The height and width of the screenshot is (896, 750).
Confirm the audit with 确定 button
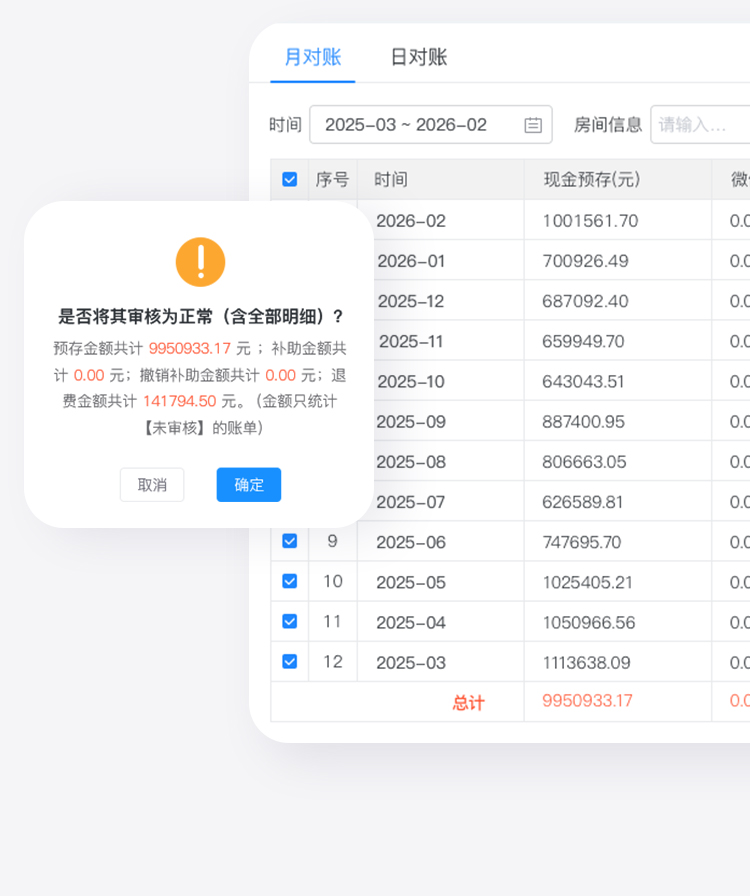(248, 485)
